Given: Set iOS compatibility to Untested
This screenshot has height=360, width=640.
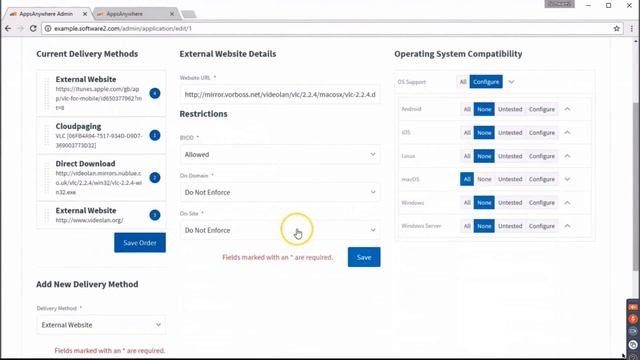Looking at the screenshot, I should pyautogui.click(x=510, y=133).
